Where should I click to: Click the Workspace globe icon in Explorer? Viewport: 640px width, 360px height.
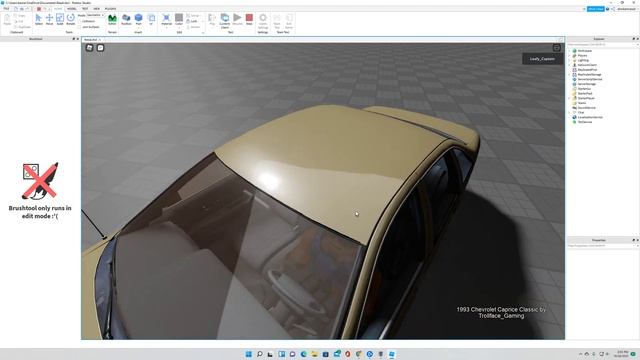click(x=574, y=51)
